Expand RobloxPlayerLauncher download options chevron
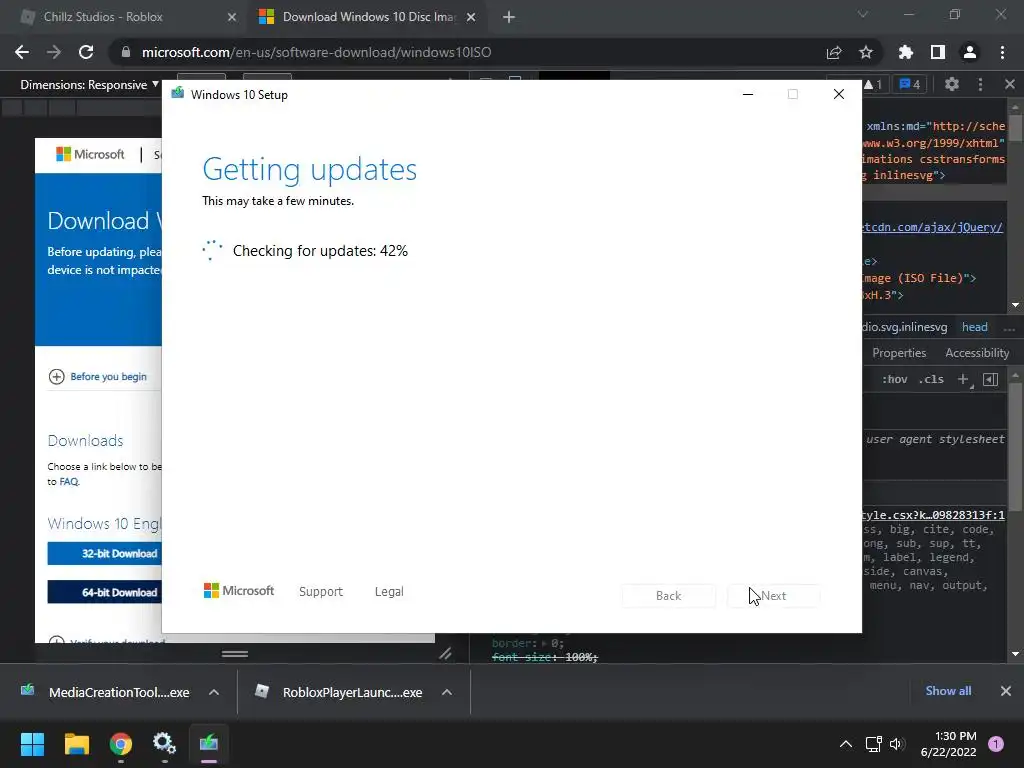This screenshot has height=768, width=1024. 447,692
